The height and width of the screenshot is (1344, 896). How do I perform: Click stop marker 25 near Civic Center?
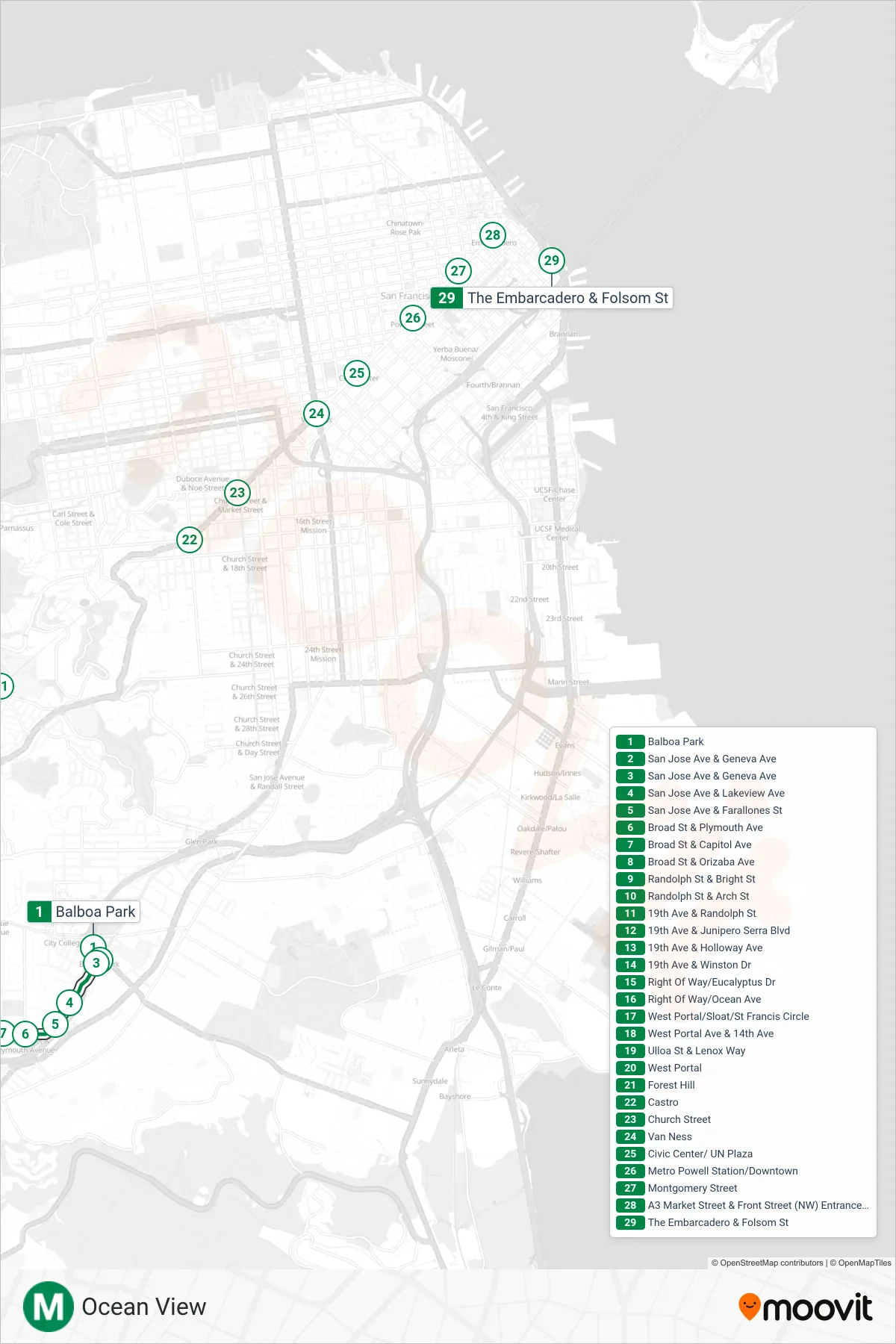click(x=357, y=373)
